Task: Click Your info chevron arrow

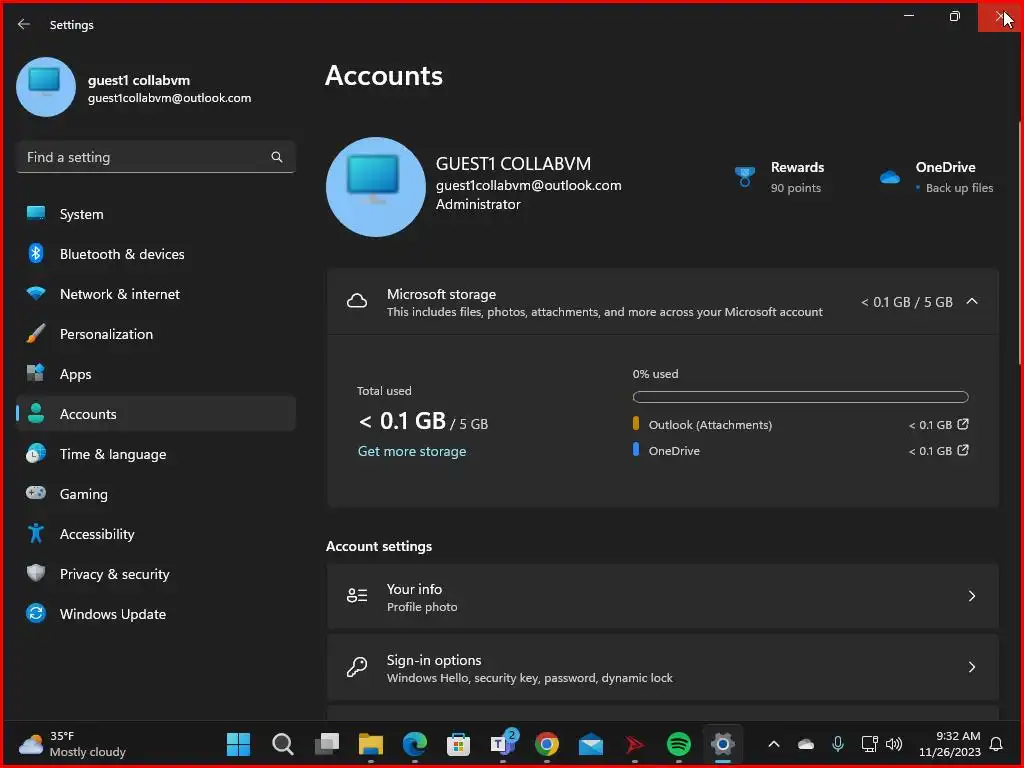Action: coord(972,596)
